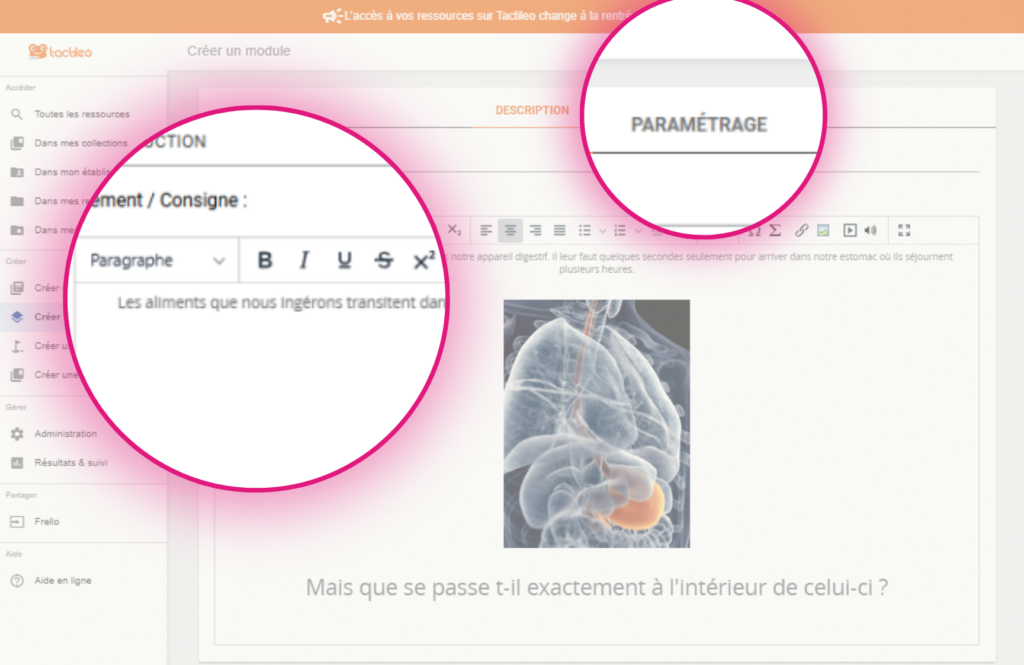Switch to the Paramétrage tab
The image size is (1024, 665).
[698, 125]
